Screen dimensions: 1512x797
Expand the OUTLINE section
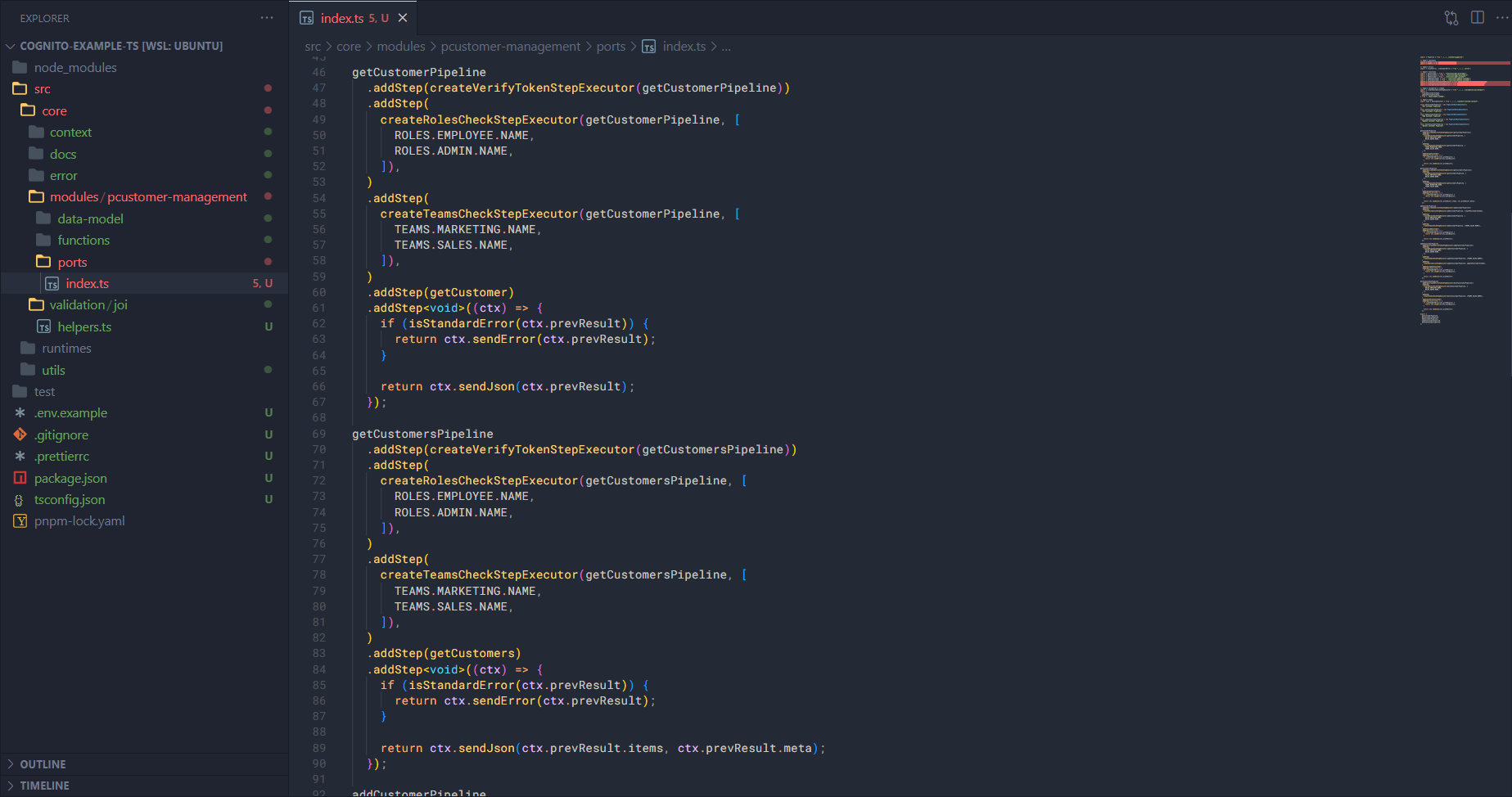43,764
